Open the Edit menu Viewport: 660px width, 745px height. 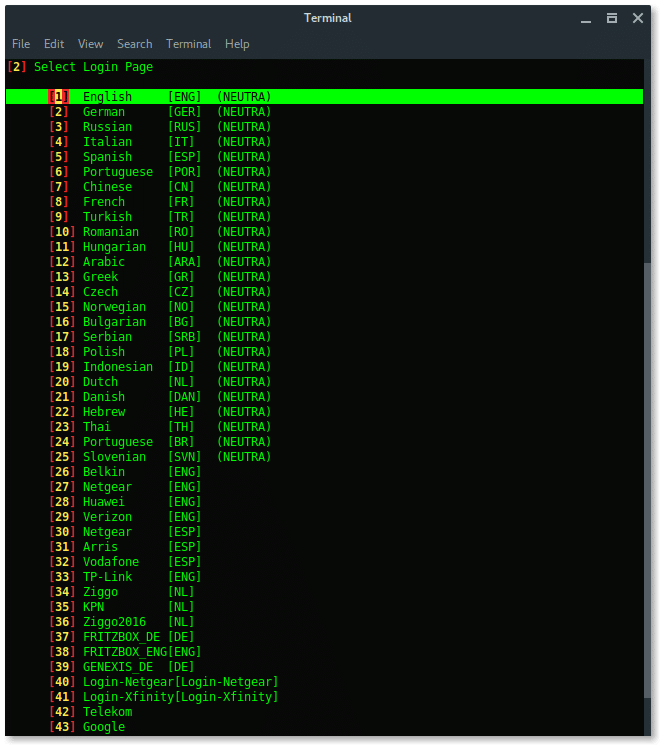coord(54,44)
